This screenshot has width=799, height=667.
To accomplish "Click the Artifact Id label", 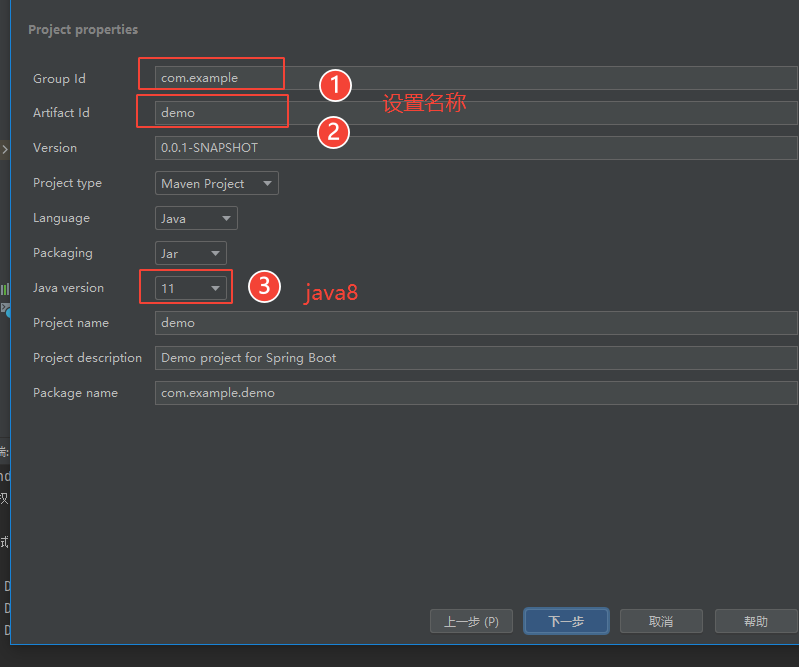I will click(61, 113).
